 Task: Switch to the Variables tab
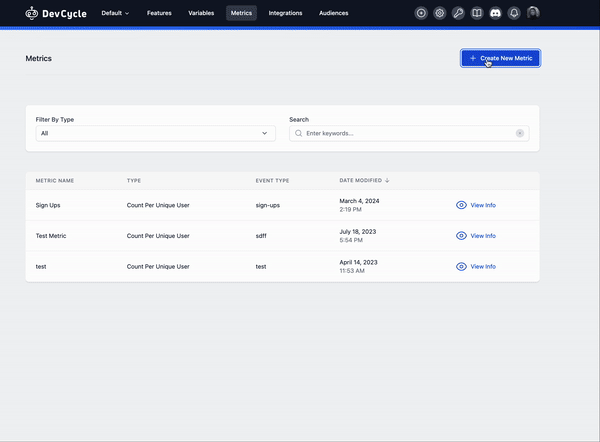(203, 13)
